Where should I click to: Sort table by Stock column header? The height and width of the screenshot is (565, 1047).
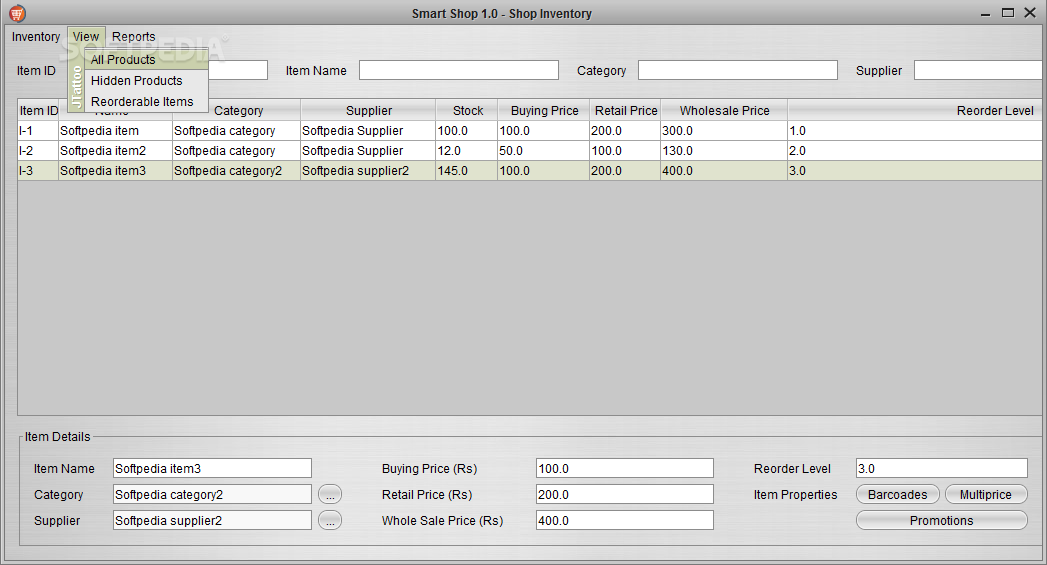(x=467, y=111)
